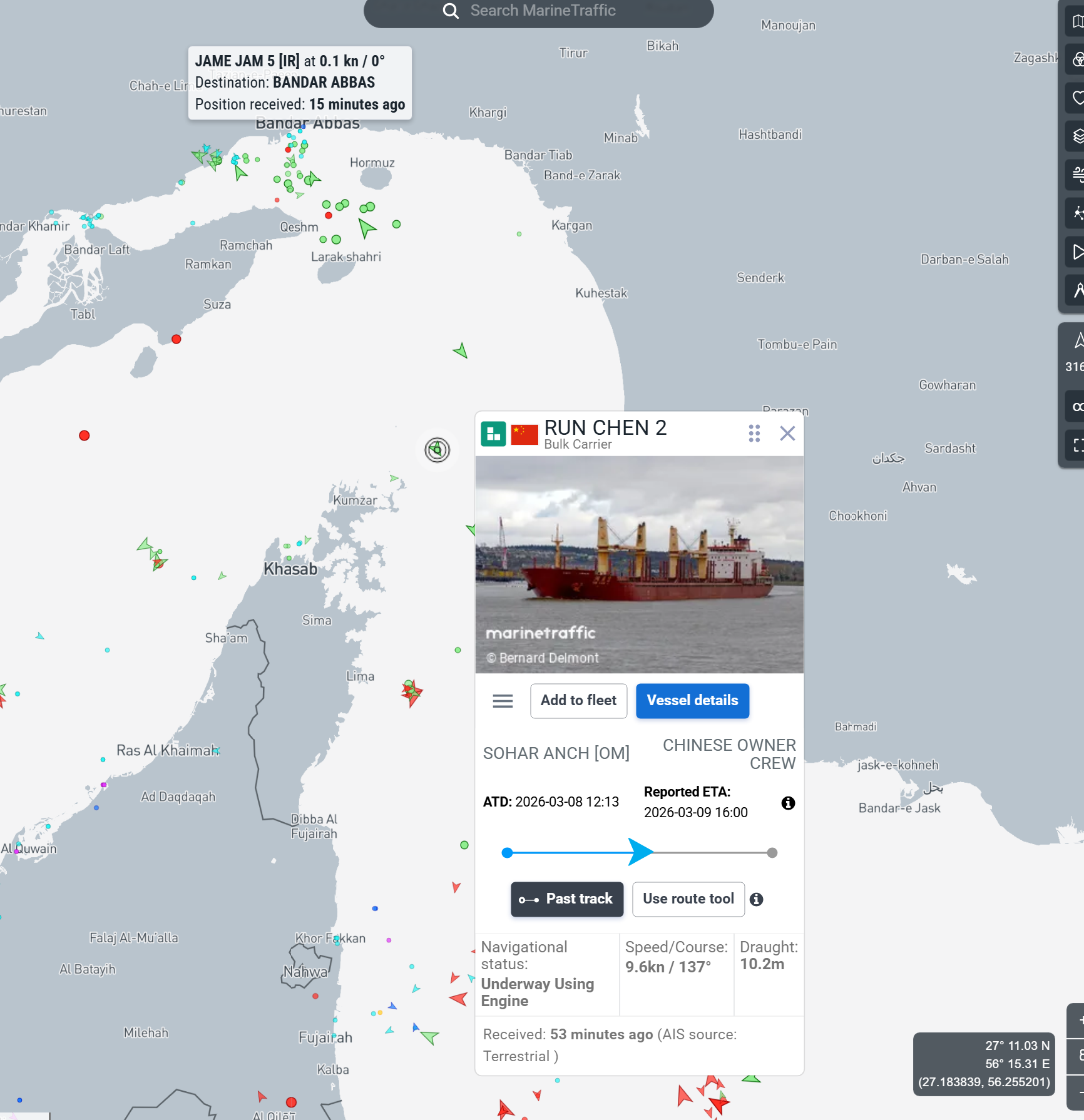Open the heart-shaped favorites icon
The width and height of the screenshot is (1084, 1120).
coord(1076,98)
